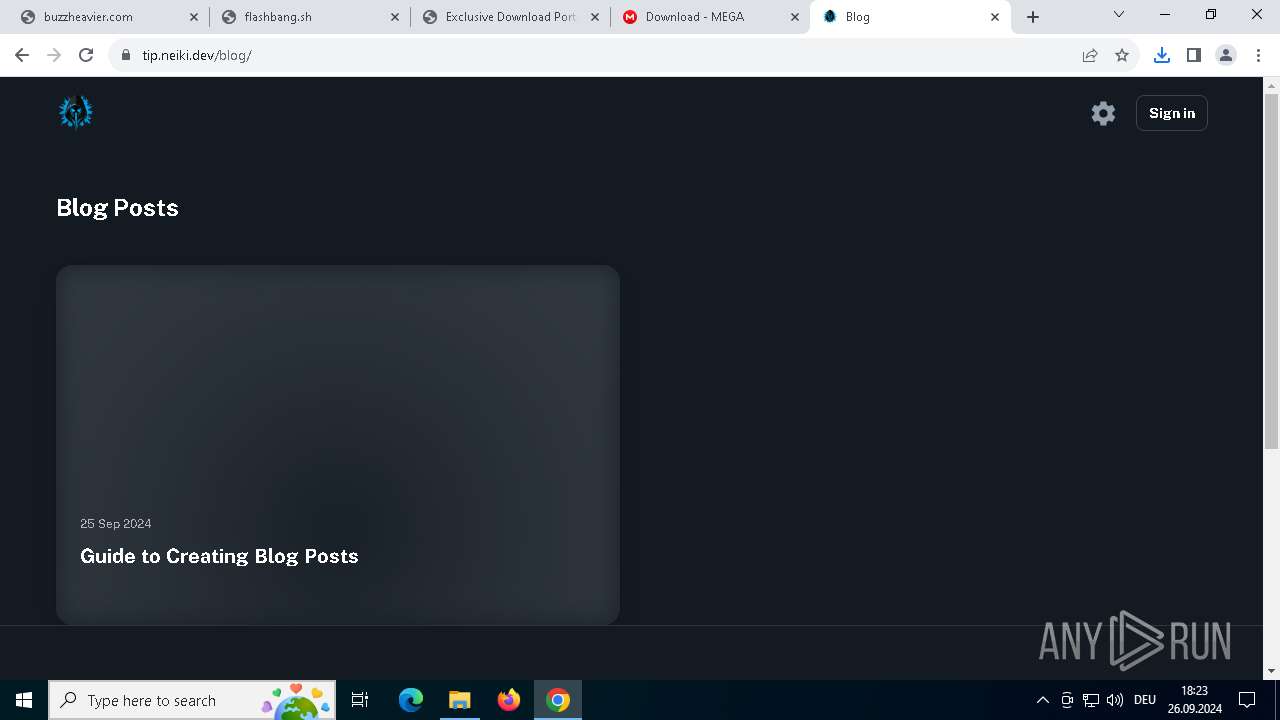
Task: Open the notification center icon
Action: pos(1247,700)
